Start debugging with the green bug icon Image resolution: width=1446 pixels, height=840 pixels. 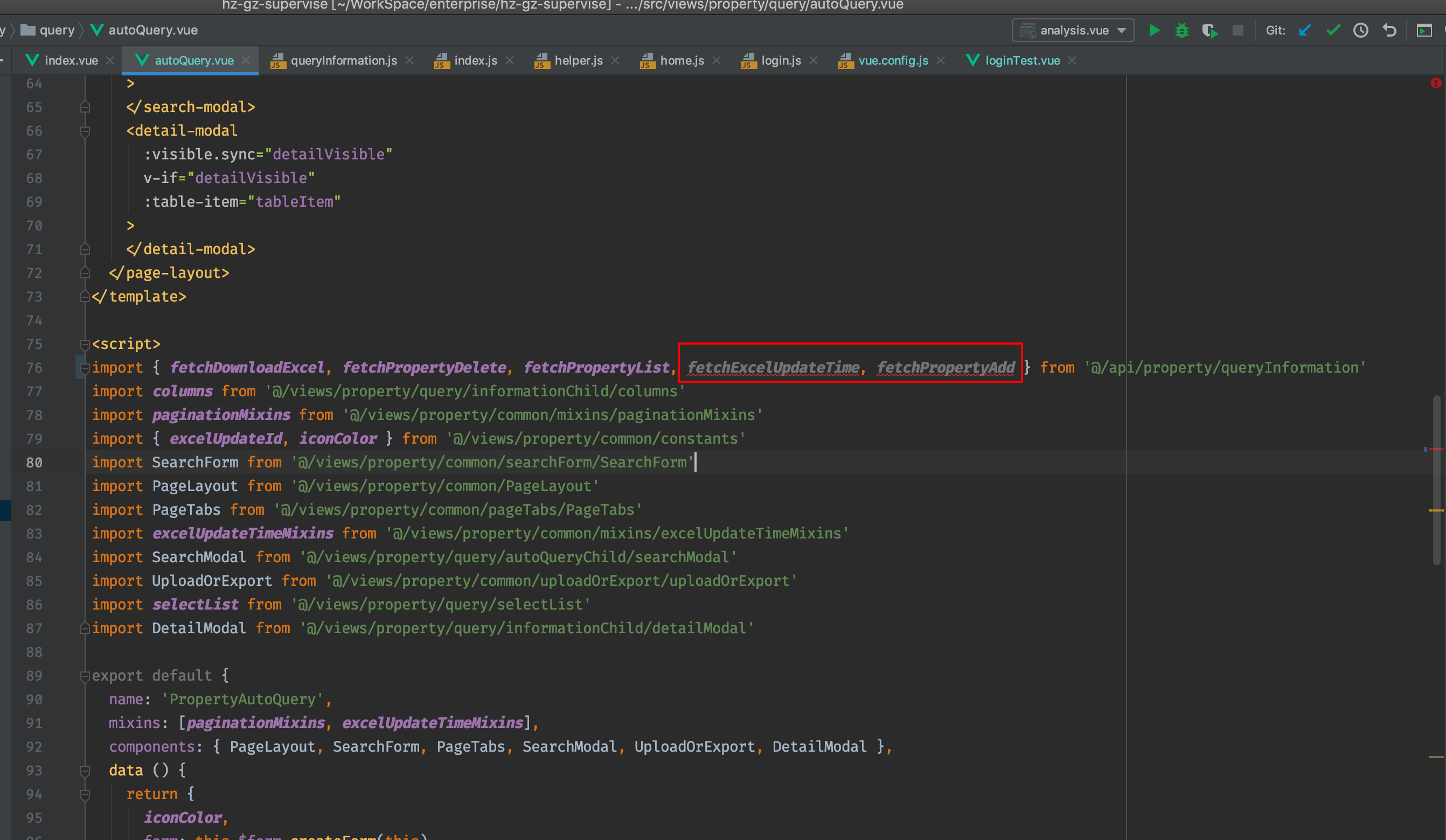point(1182,30)
